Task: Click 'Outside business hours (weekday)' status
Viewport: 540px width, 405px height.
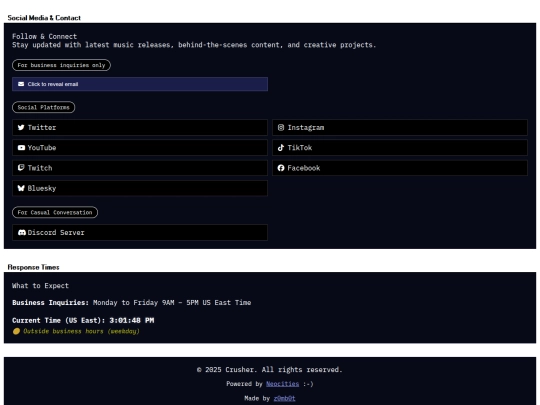Action: coord(81,331)
